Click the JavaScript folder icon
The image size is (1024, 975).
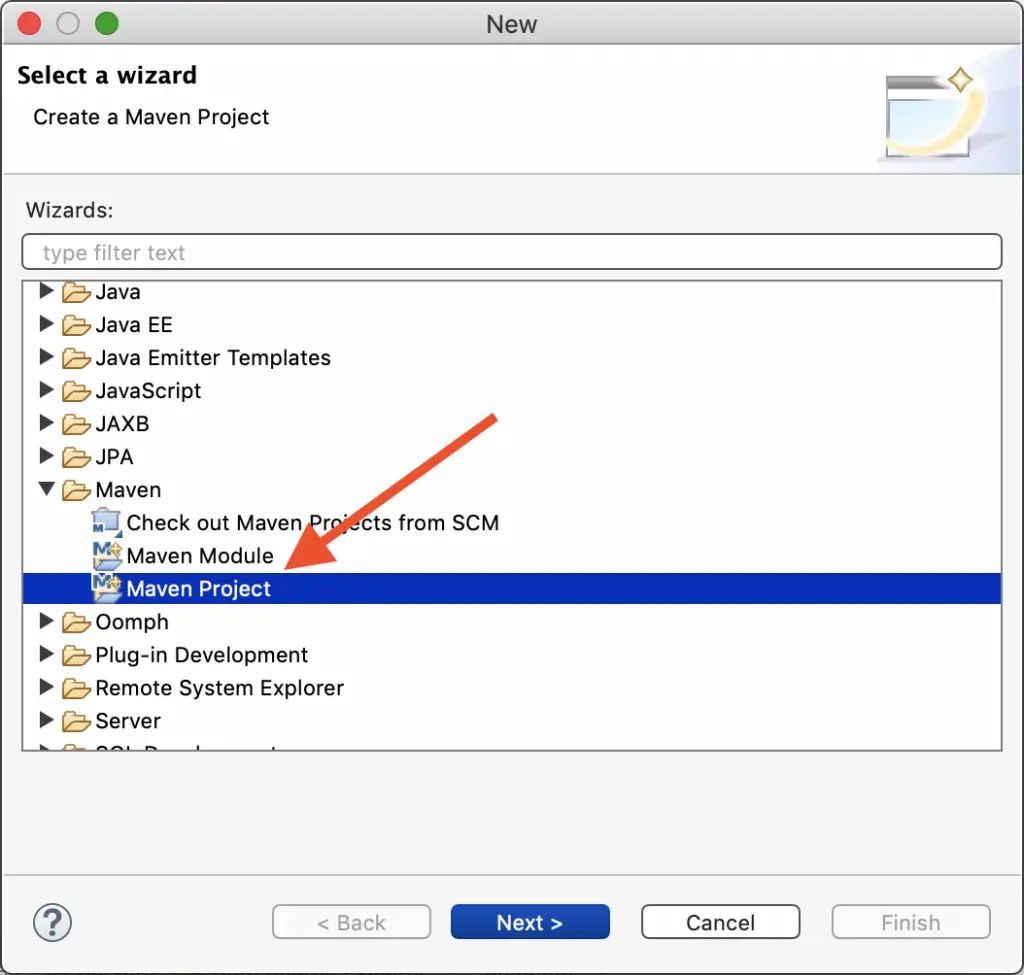(x=77, y=390)
